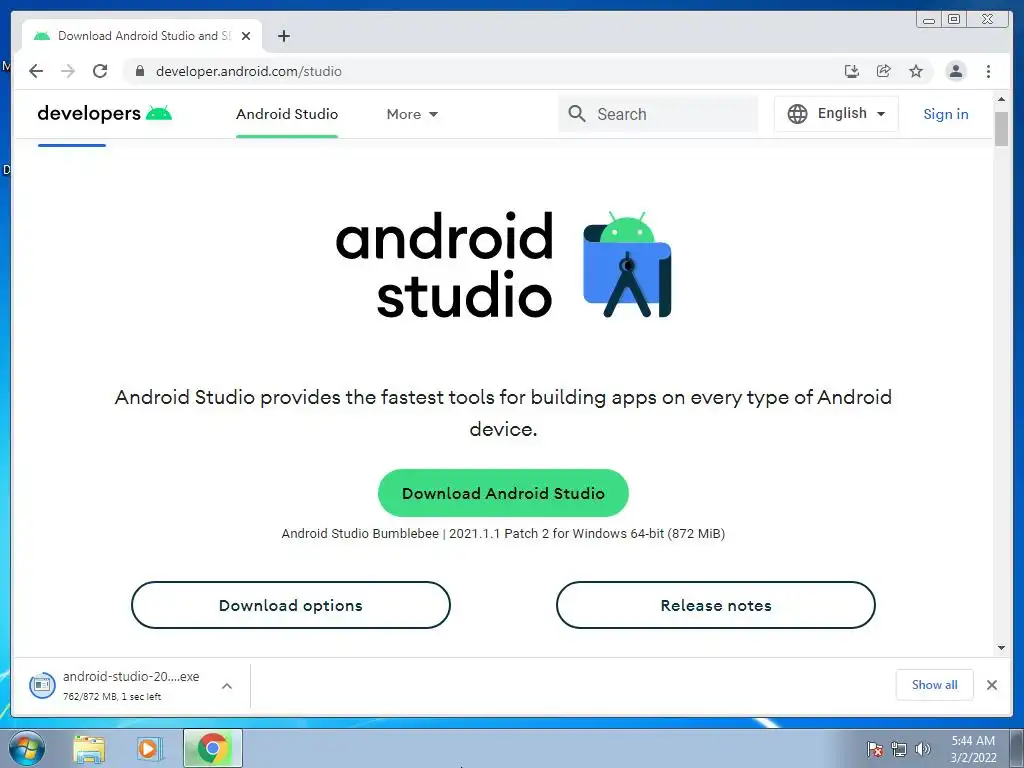Click the install app icon in address bar
Image resolution: width=1024 pixels, height=768 pixels.
tap(852, 71)
